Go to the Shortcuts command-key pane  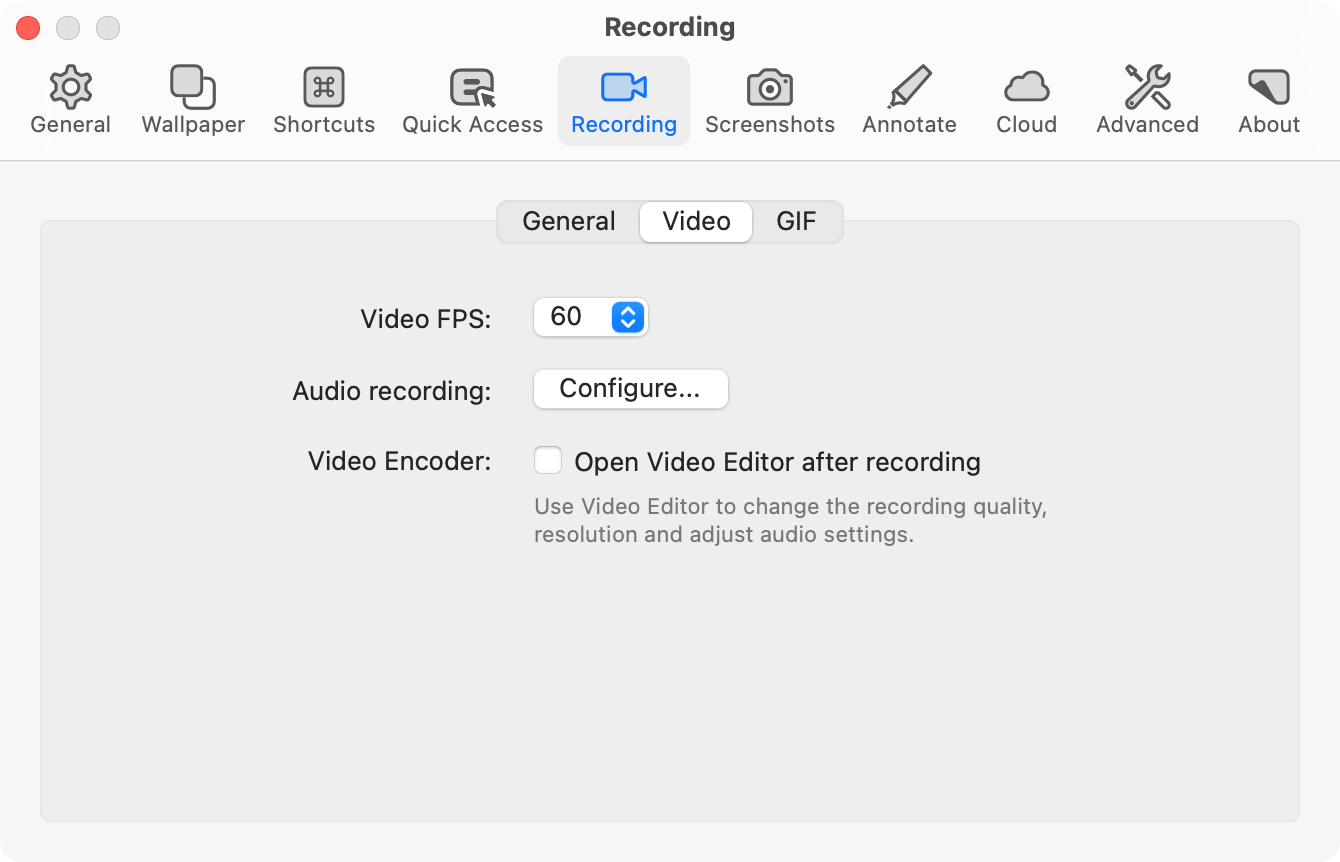[x=324, y=100]
